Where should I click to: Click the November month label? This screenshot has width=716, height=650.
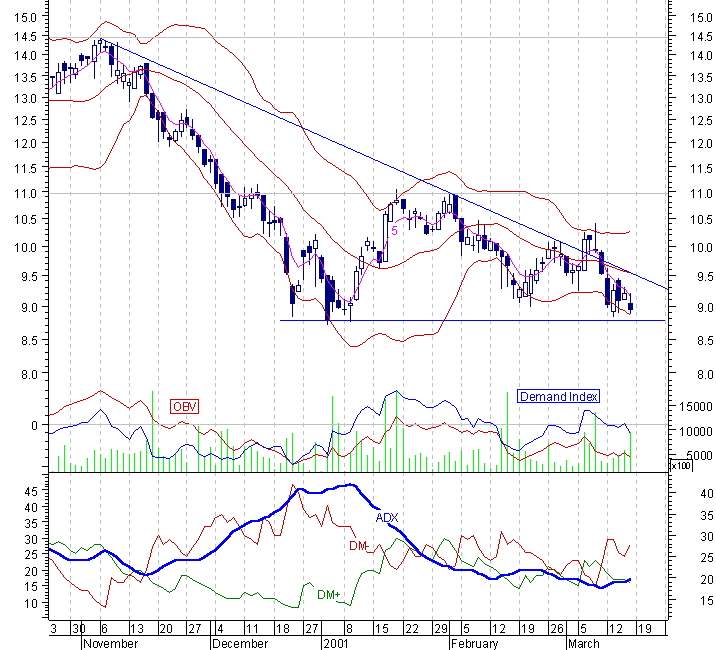pos(111,644)
